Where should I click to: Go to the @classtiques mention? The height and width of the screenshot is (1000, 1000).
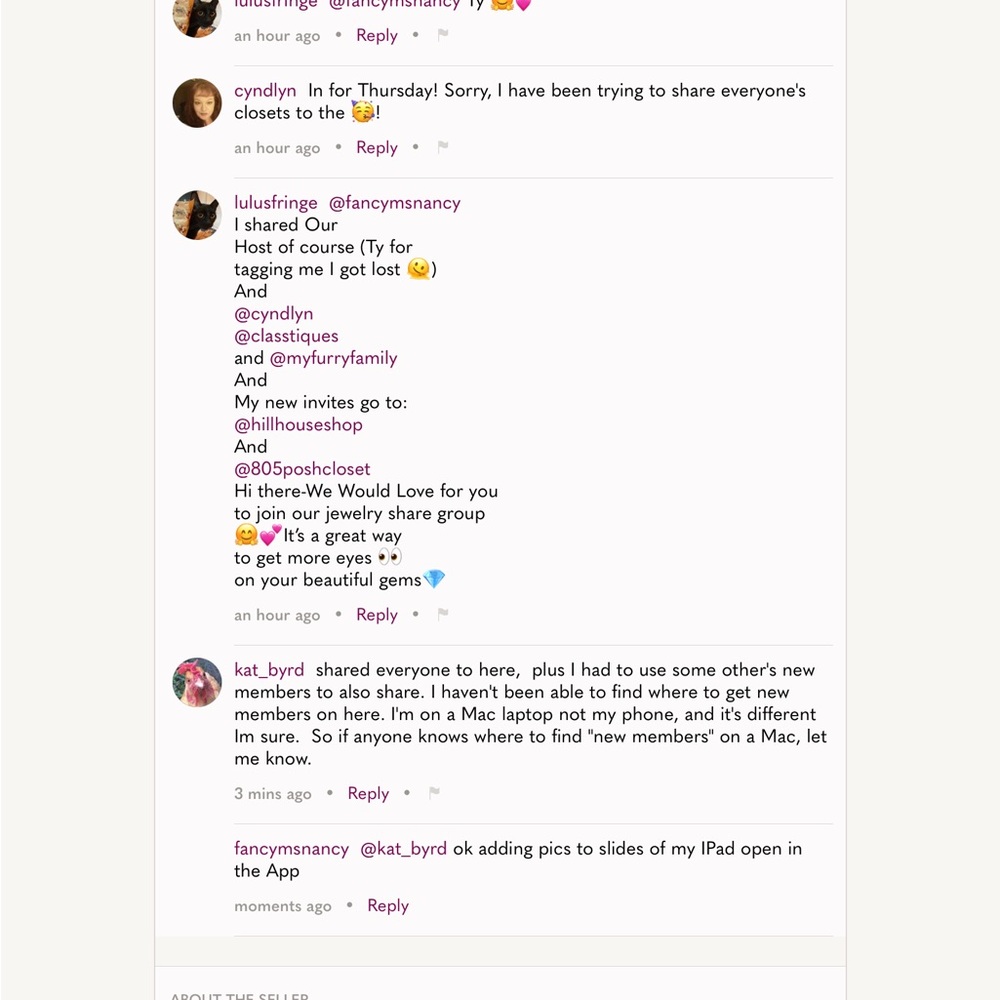(286, 336)
